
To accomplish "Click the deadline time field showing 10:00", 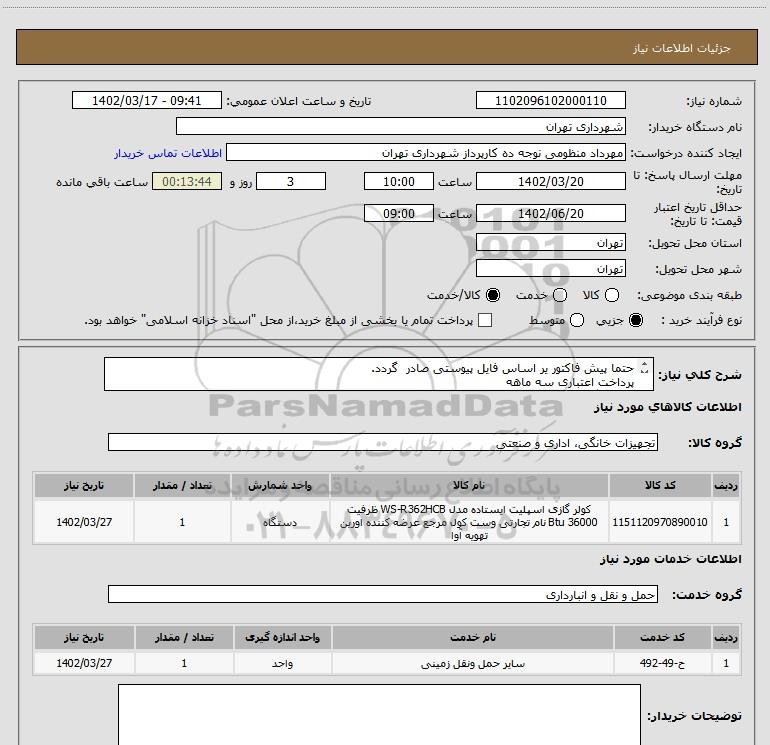I will [399, 182].
